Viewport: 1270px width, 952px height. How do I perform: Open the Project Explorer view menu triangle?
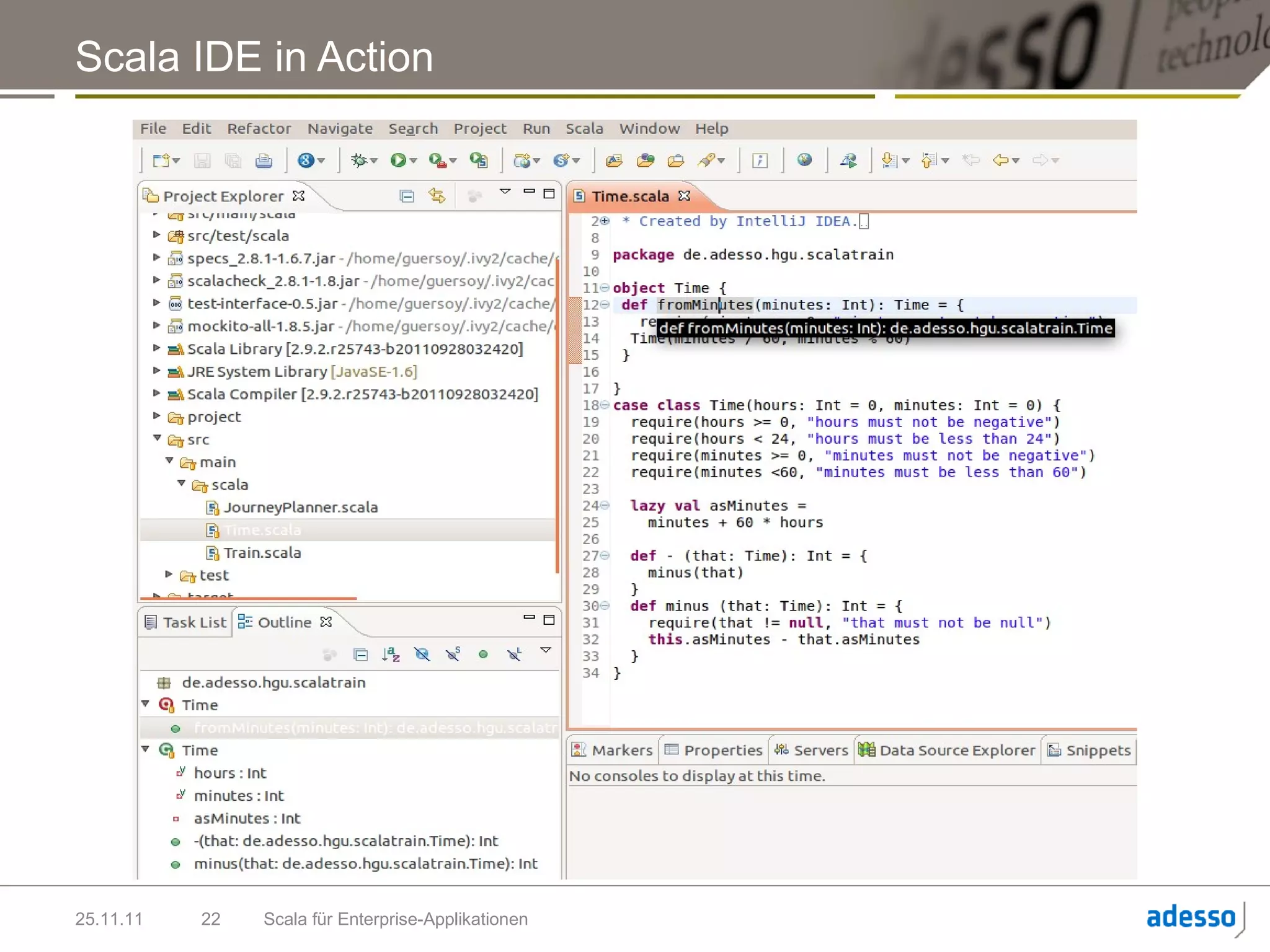click(x=505, y=192)
